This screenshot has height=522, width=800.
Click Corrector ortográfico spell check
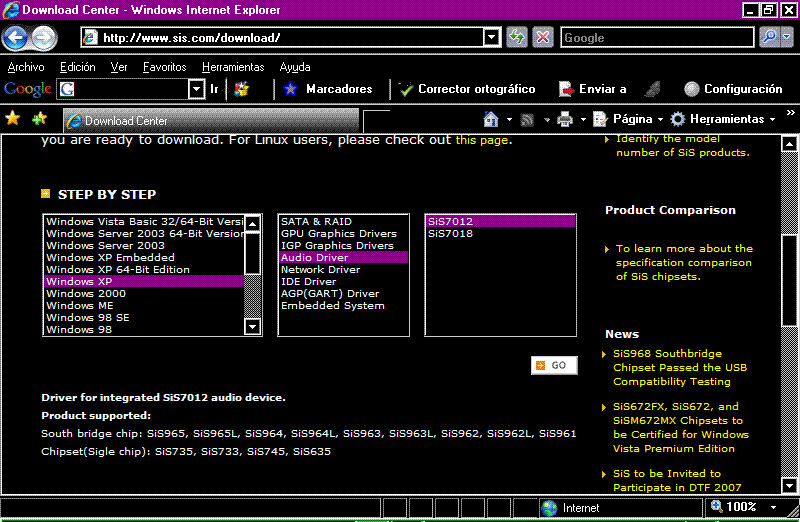[467, 89]
